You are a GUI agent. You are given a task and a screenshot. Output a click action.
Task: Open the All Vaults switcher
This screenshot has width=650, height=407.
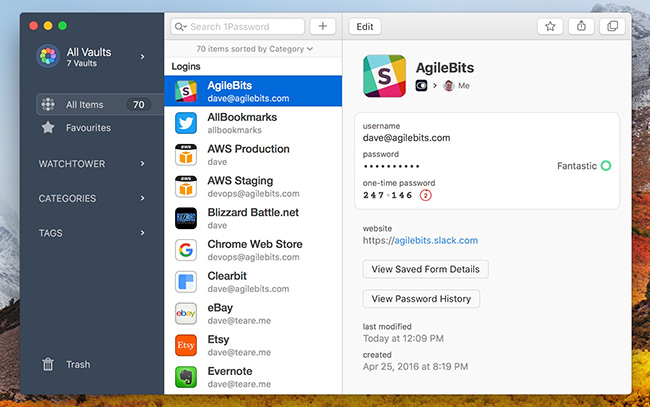point(92,57)
